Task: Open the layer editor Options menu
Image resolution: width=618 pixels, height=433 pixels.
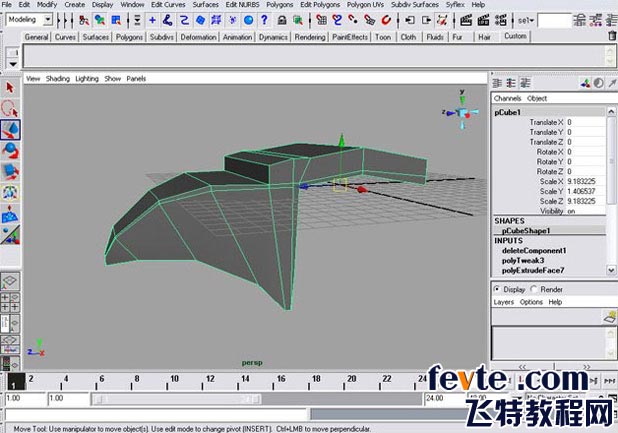Action: (x=531, y=302)
